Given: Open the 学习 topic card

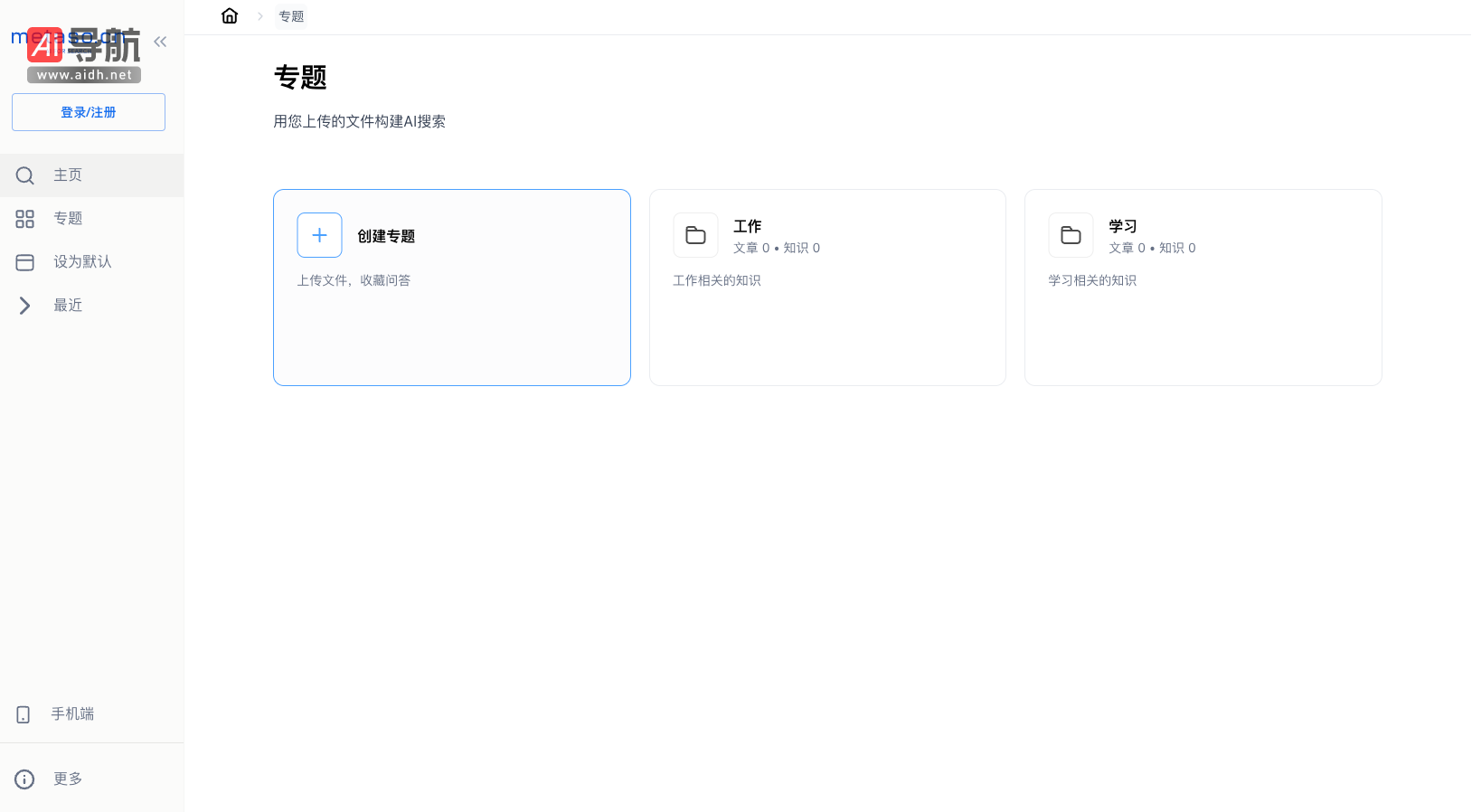Looking at the screenshot, I should pyautogui.click(x=1203, y=288).
